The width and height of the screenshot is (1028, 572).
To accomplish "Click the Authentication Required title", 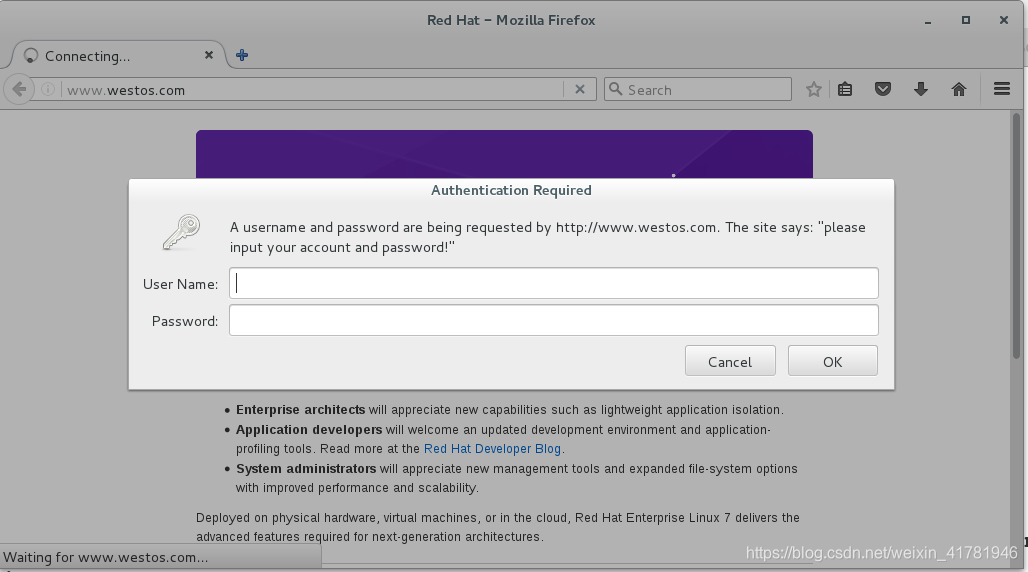I will click(511, 190).
